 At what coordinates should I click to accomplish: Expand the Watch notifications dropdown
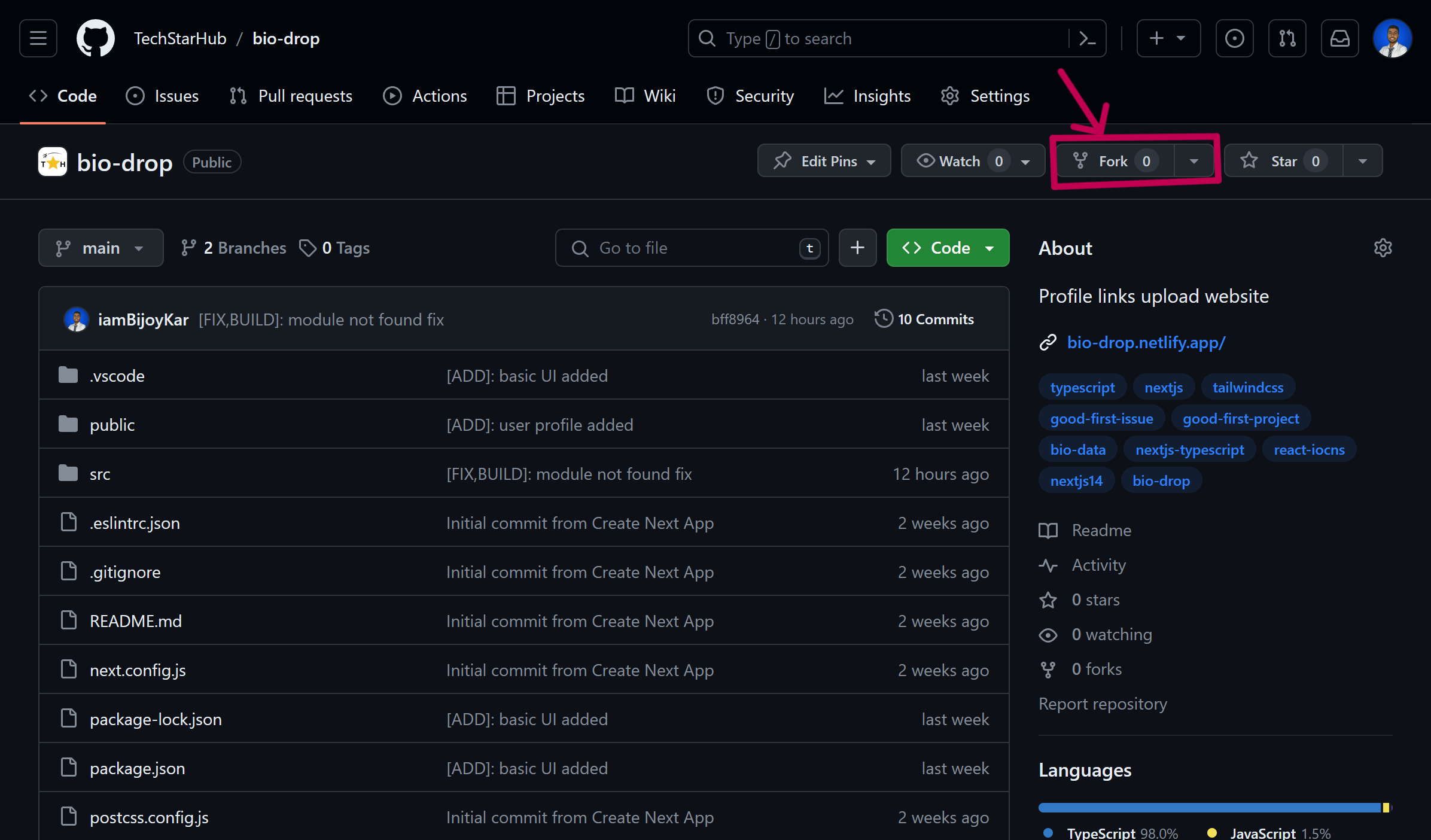point(973,161)
